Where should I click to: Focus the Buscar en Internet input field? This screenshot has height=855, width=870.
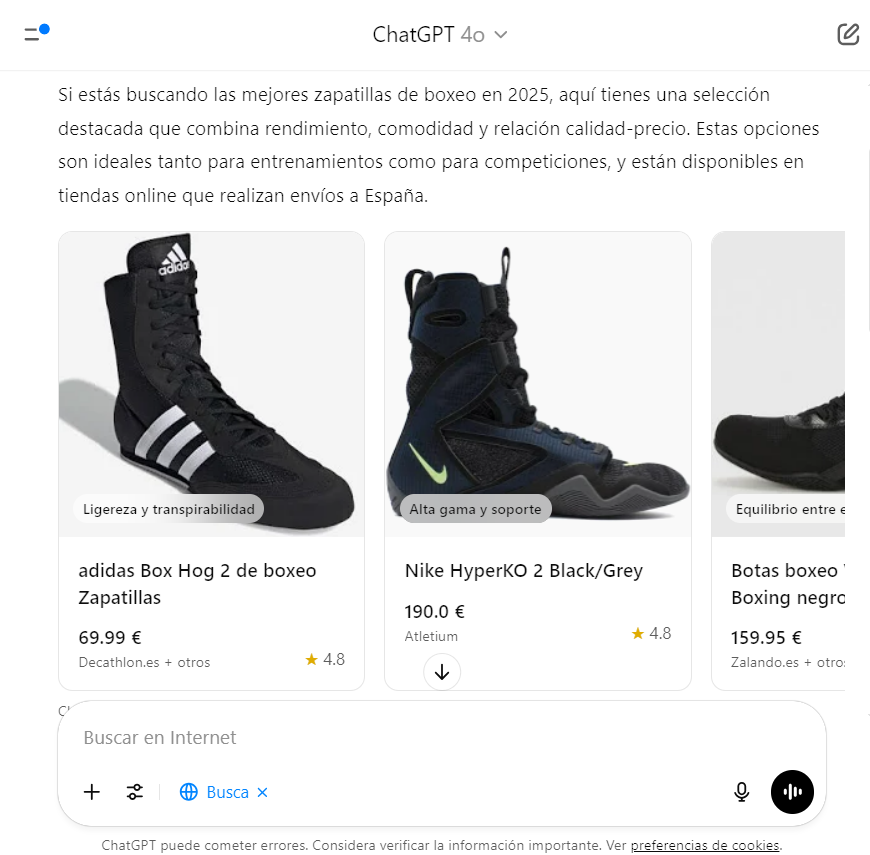coord(442,737)
